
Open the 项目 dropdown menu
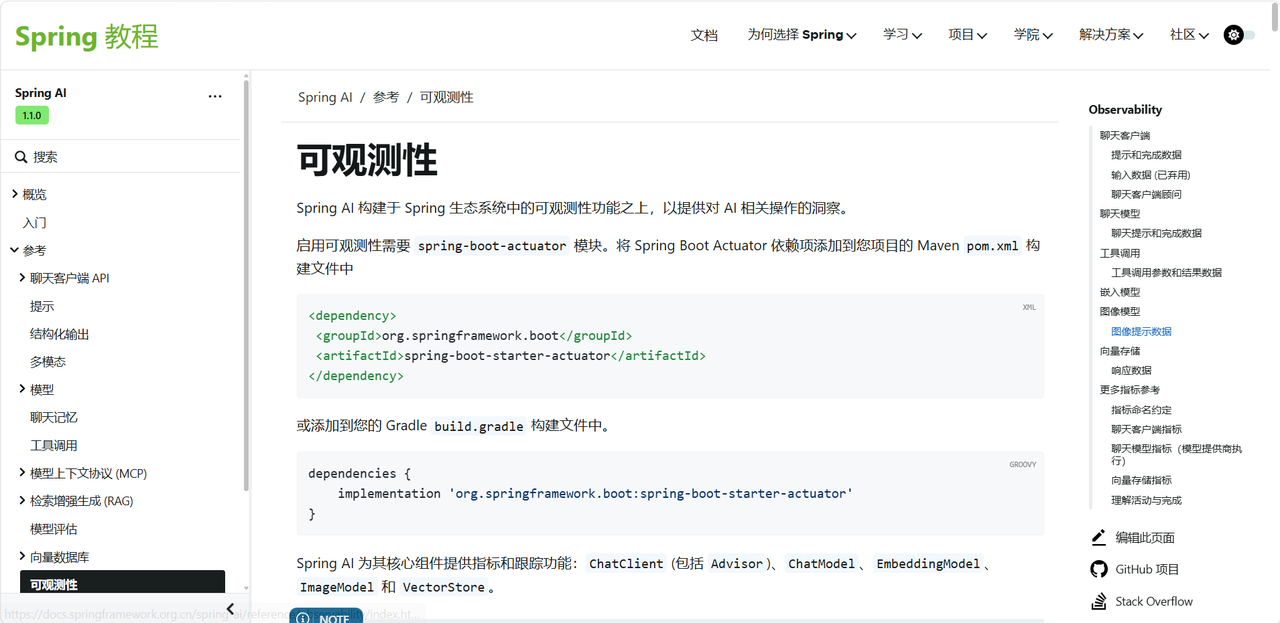click(968, 35)
